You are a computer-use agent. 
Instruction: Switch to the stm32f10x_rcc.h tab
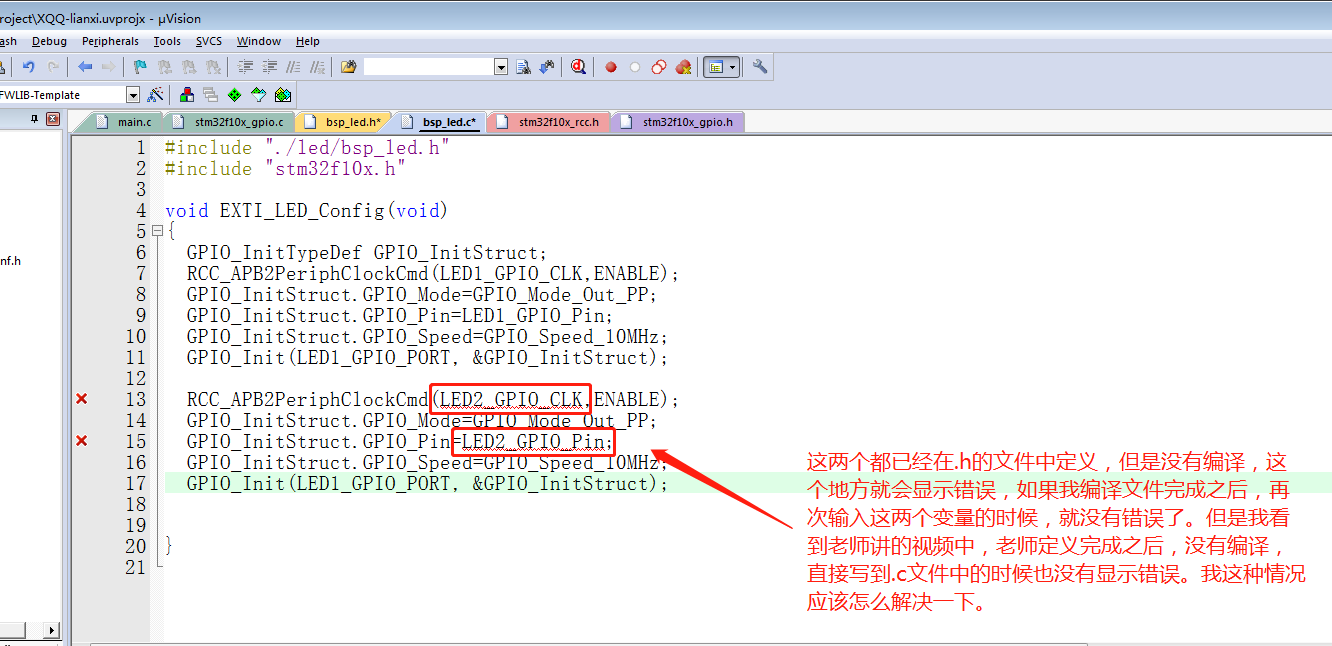tap(558, 122)
